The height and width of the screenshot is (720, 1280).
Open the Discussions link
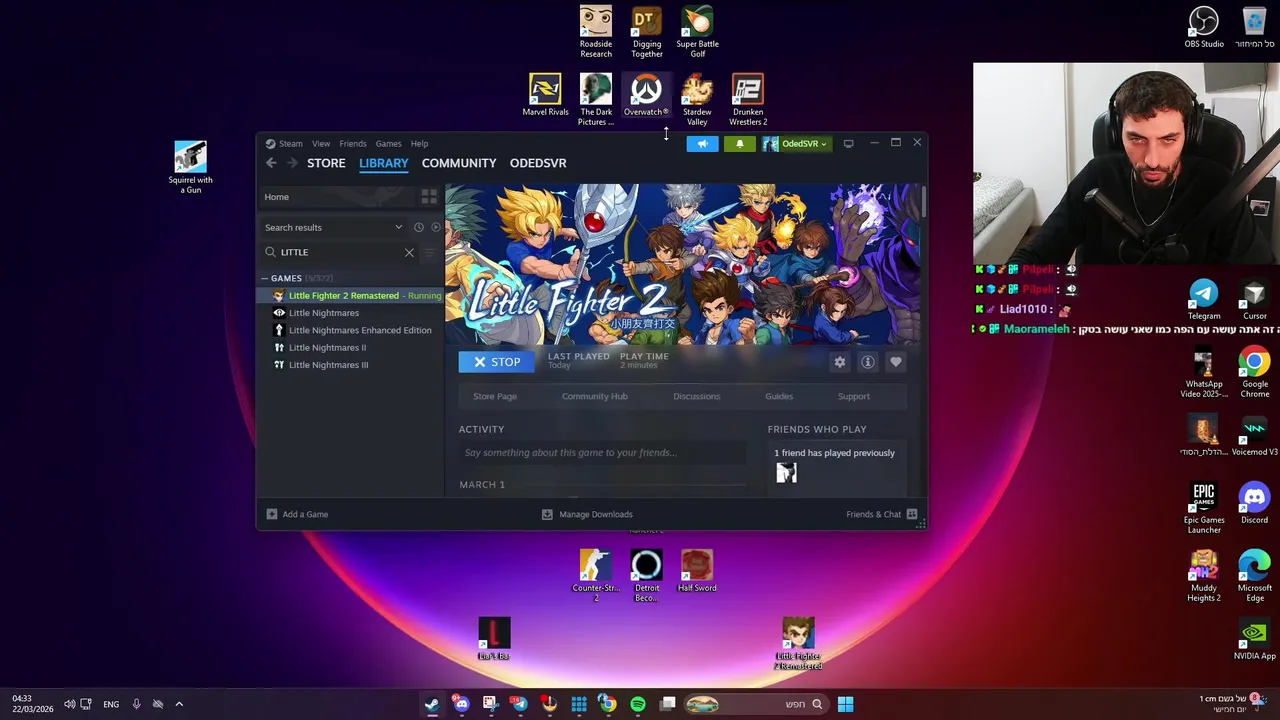(697, 396)
